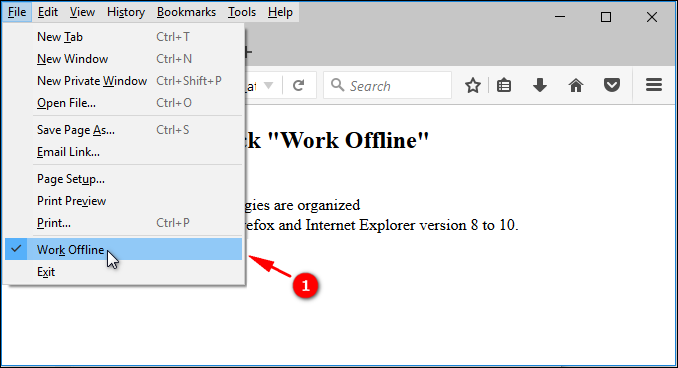This screenshot has height=368, width=678.
Task: Click the search magnifier icon
Action: [337, 85]
